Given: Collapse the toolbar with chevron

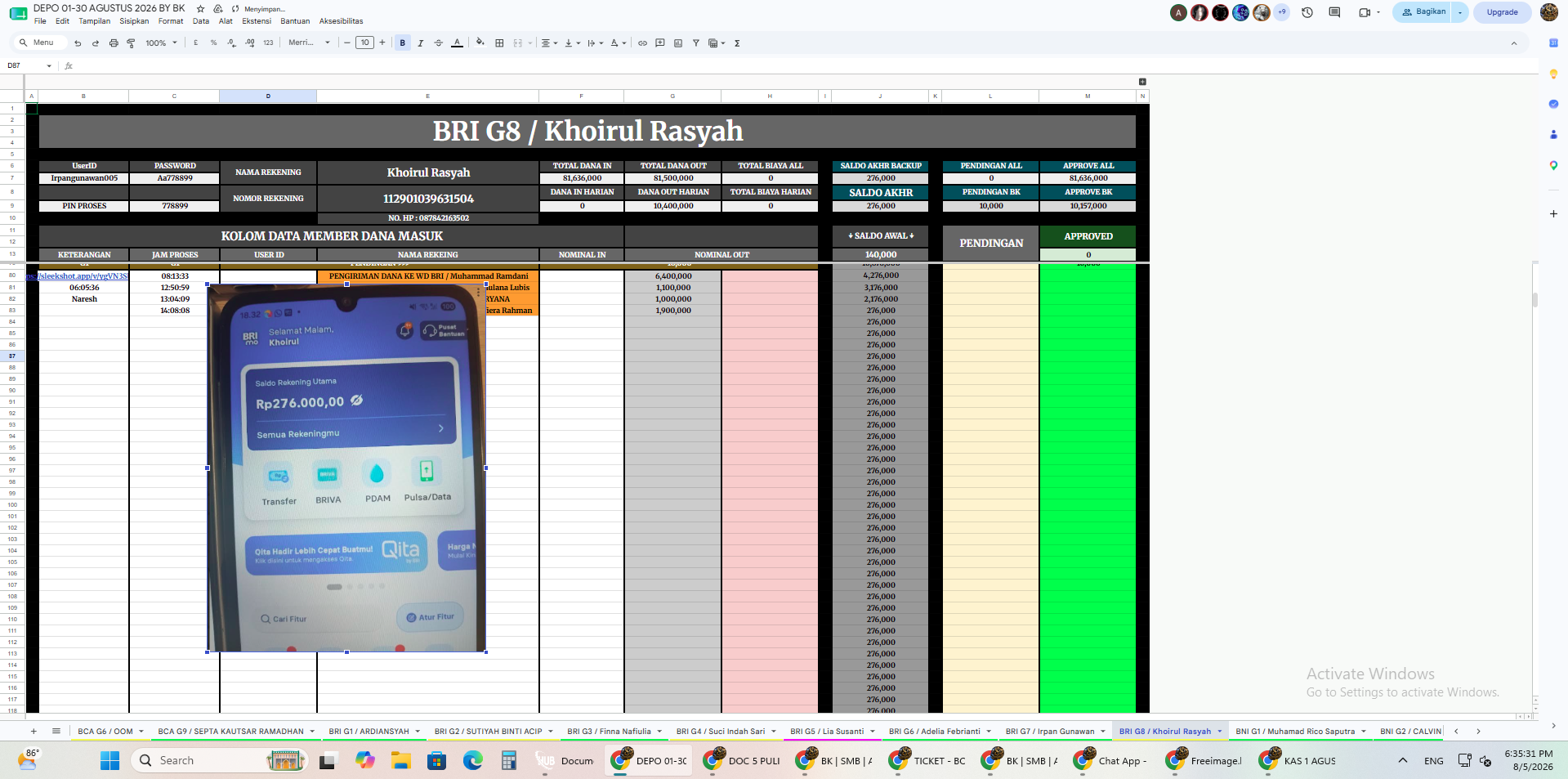Looking at the screenshot, I should (1514, 43).
